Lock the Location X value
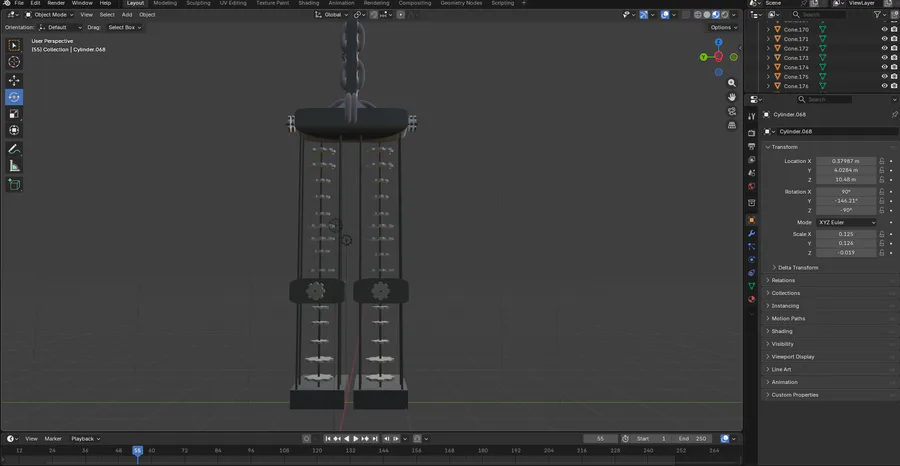The height and width of the screenshot is (466, 900). [x=882, y=161]
